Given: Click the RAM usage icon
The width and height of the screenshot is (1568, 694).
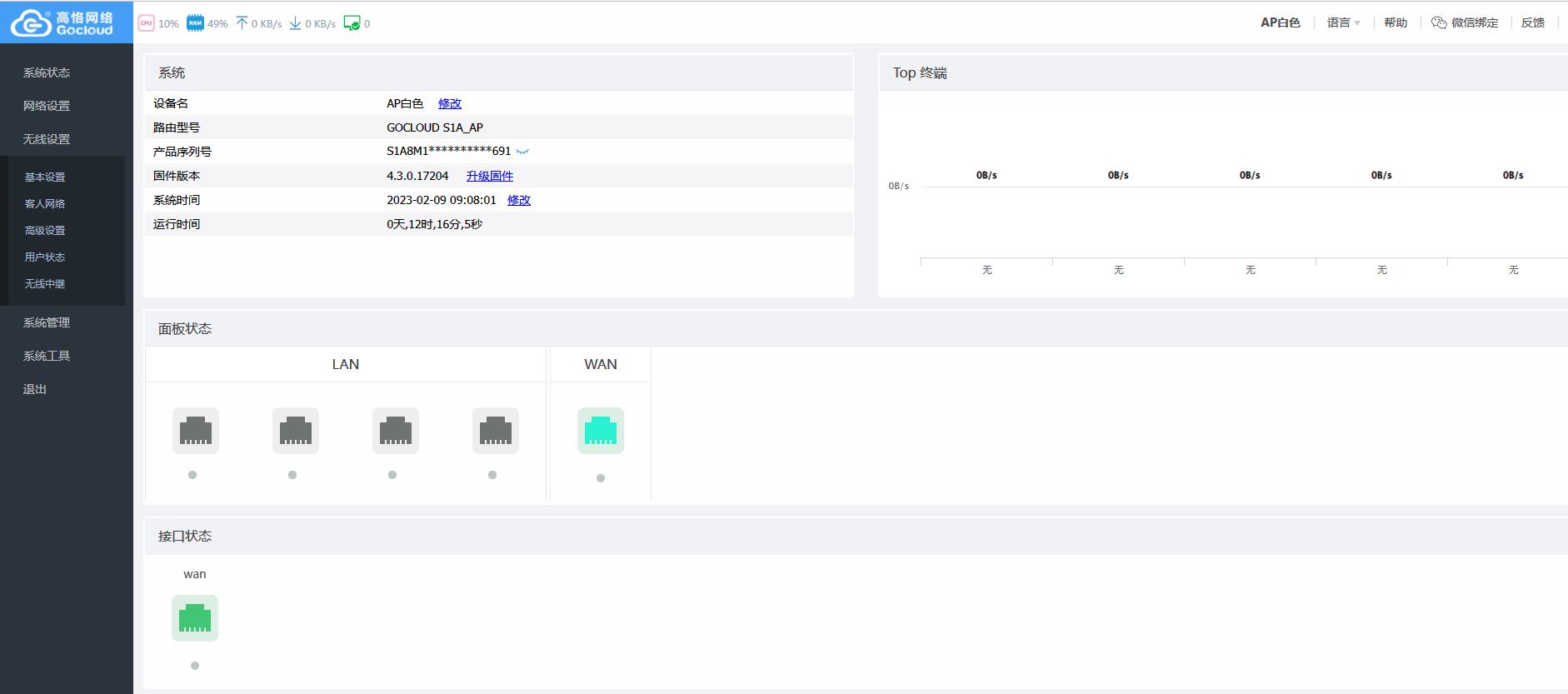Looking at the screenshot, I should coord(195,23).
